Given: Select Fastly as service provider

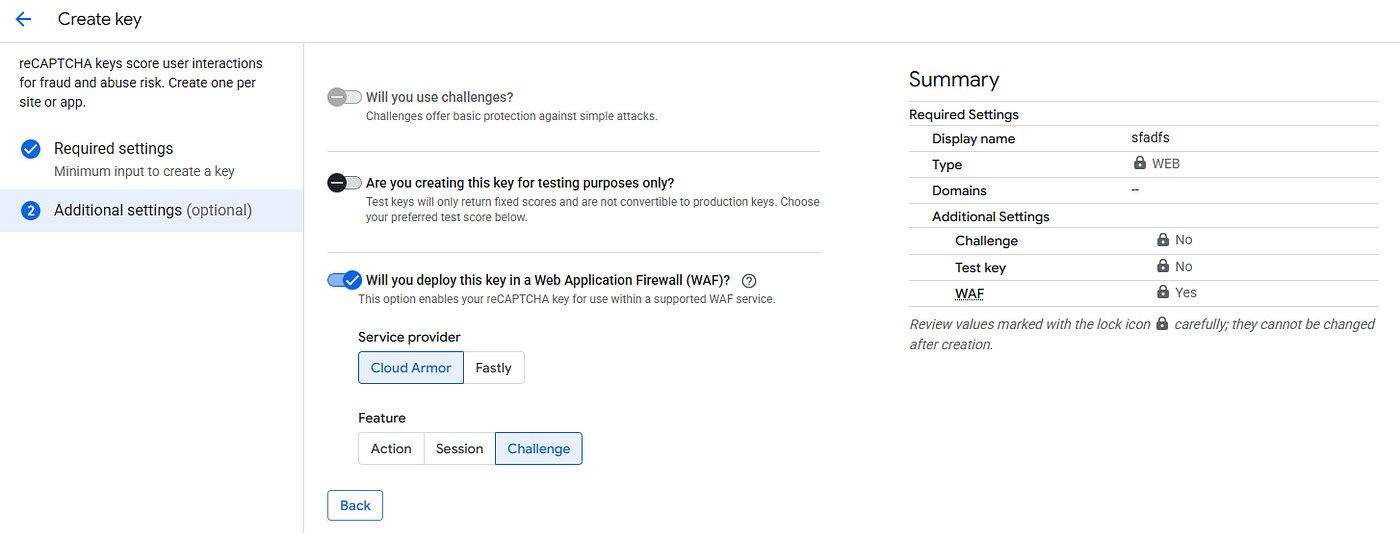Looking at the screenshot, I should coord(494,367).
